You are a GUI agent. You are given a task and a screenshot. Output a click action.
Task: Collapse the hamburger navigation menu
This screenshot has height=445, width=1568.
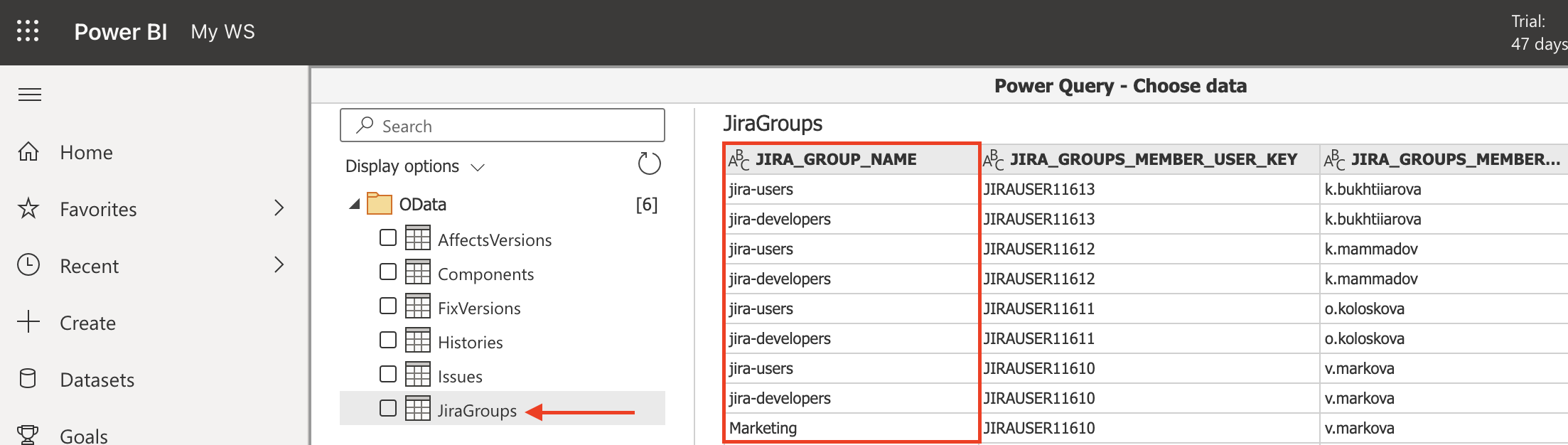[29, 95]
